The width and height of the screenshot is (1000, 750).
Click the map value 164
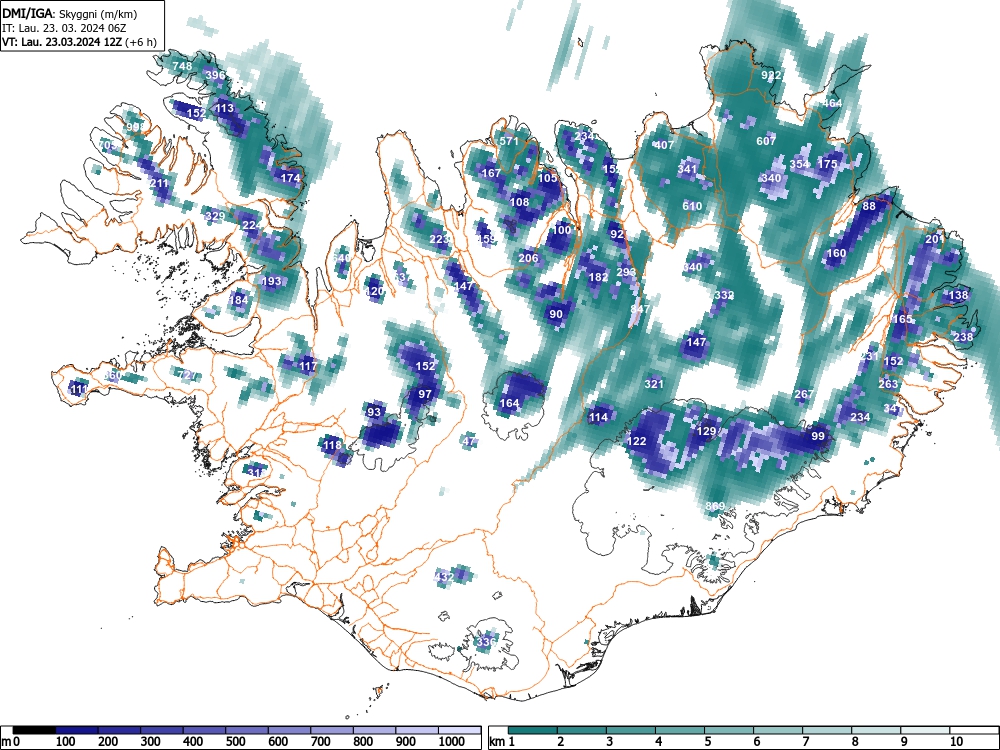point(510,403)
